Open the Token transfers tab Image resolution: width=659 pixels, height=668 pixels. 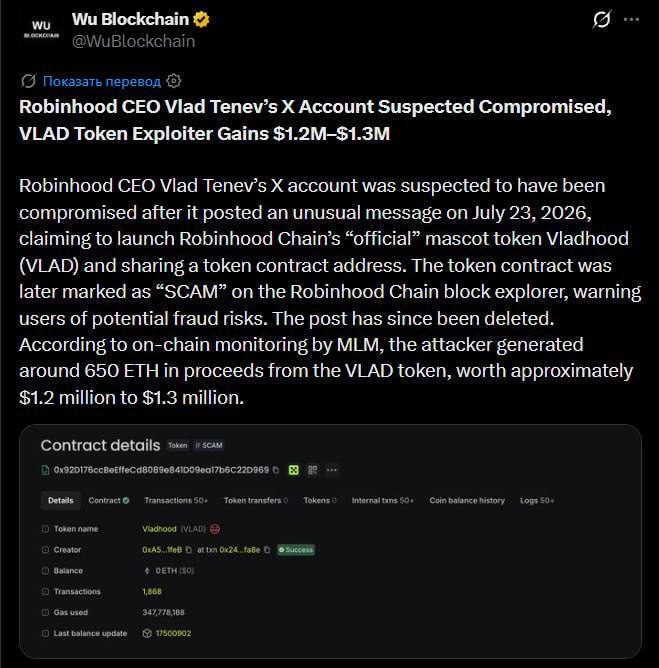coord(256,500)
